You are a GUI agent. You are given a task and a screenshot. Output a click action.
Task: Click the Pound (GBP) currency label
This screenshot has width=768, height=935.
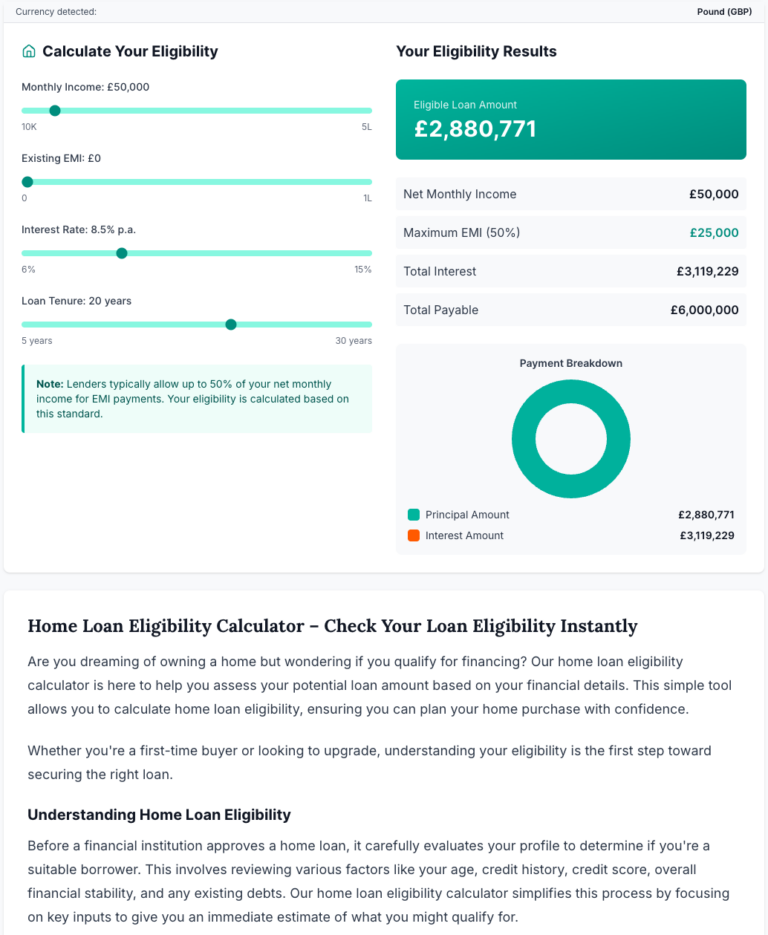pyautogui.click(x=724, y=11)
